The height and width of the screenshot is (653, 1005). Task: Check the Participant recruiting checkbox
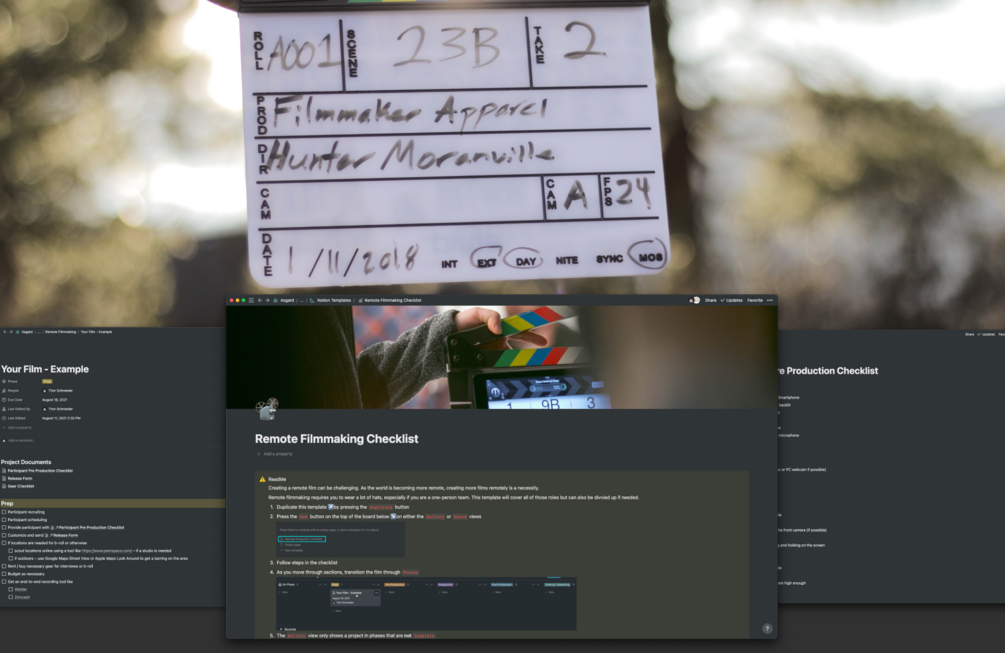(4, 512)
